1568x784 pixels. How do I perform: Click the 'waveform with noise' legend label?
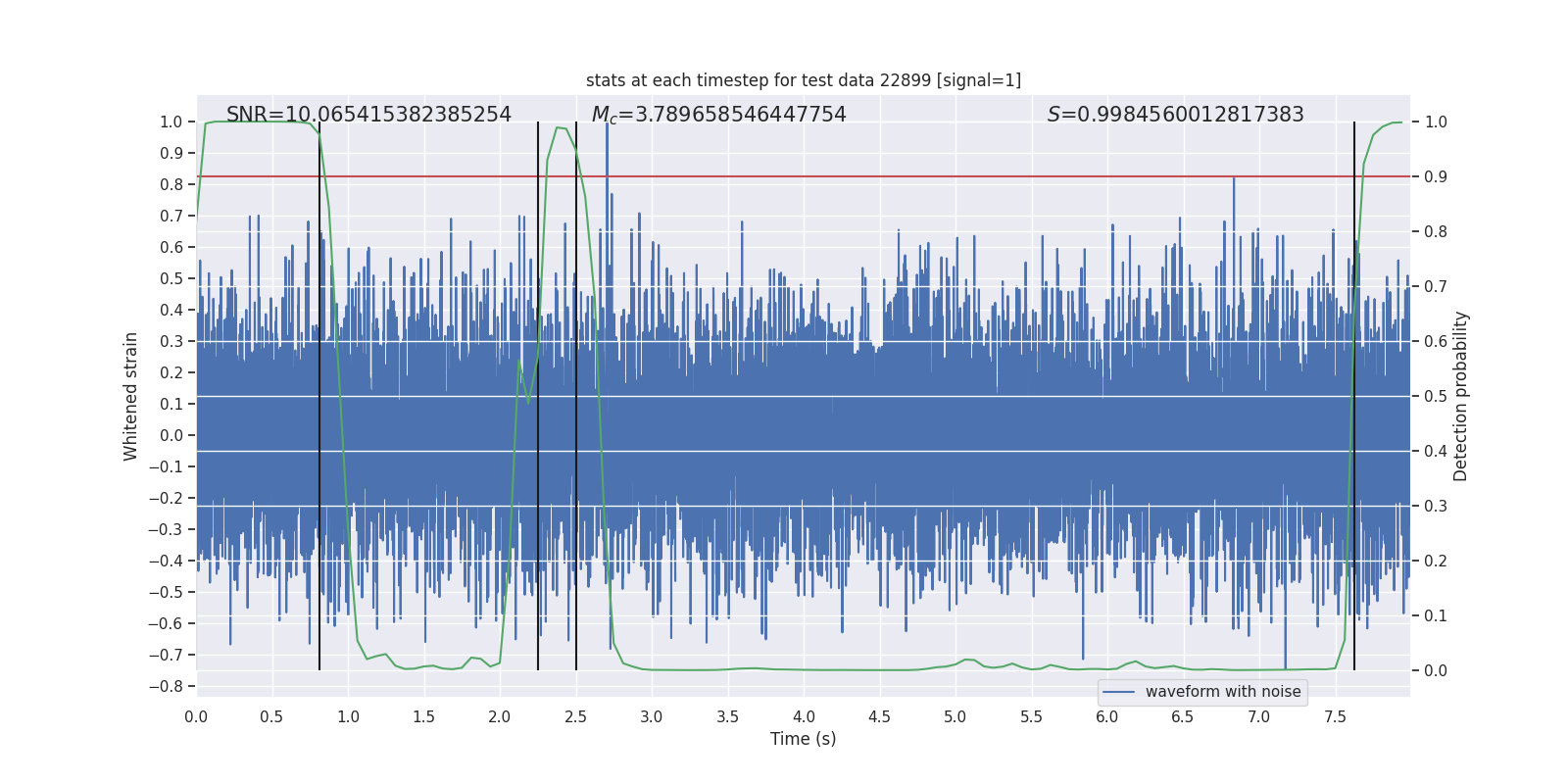(x=1223, y=692)
